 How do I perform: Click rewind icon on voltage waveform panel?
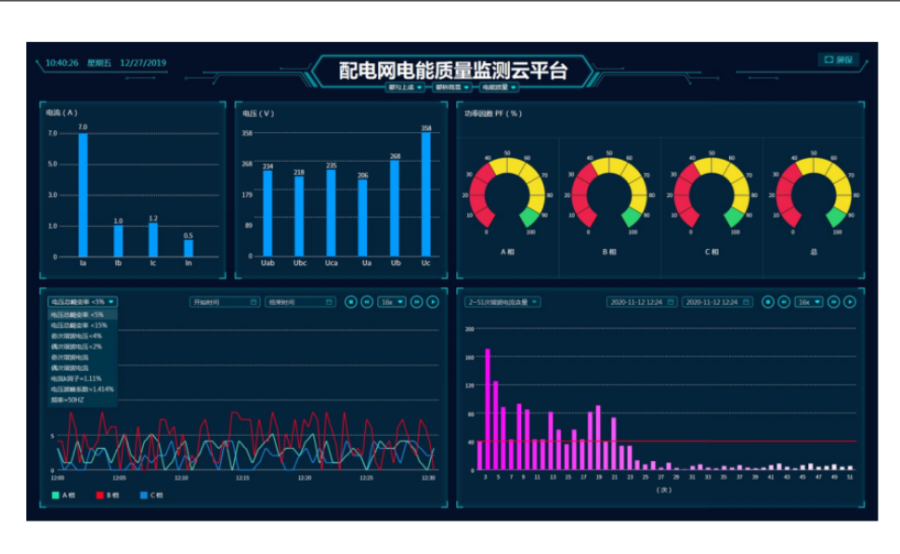click(366, 301)
